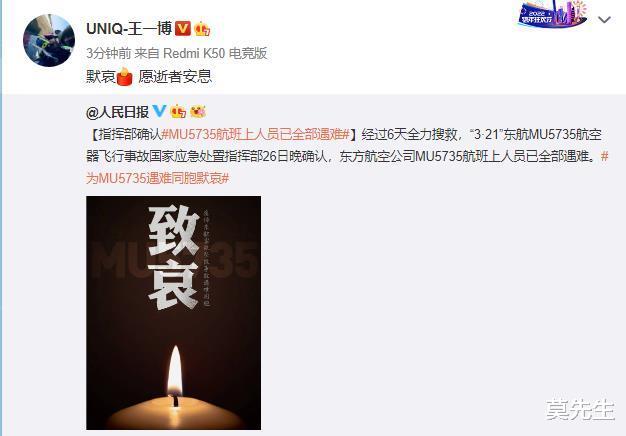Viewport: 626px width, 436px height.
Task: Open the UNIQ-王一博 username link
Action: (x=129, y=29)
